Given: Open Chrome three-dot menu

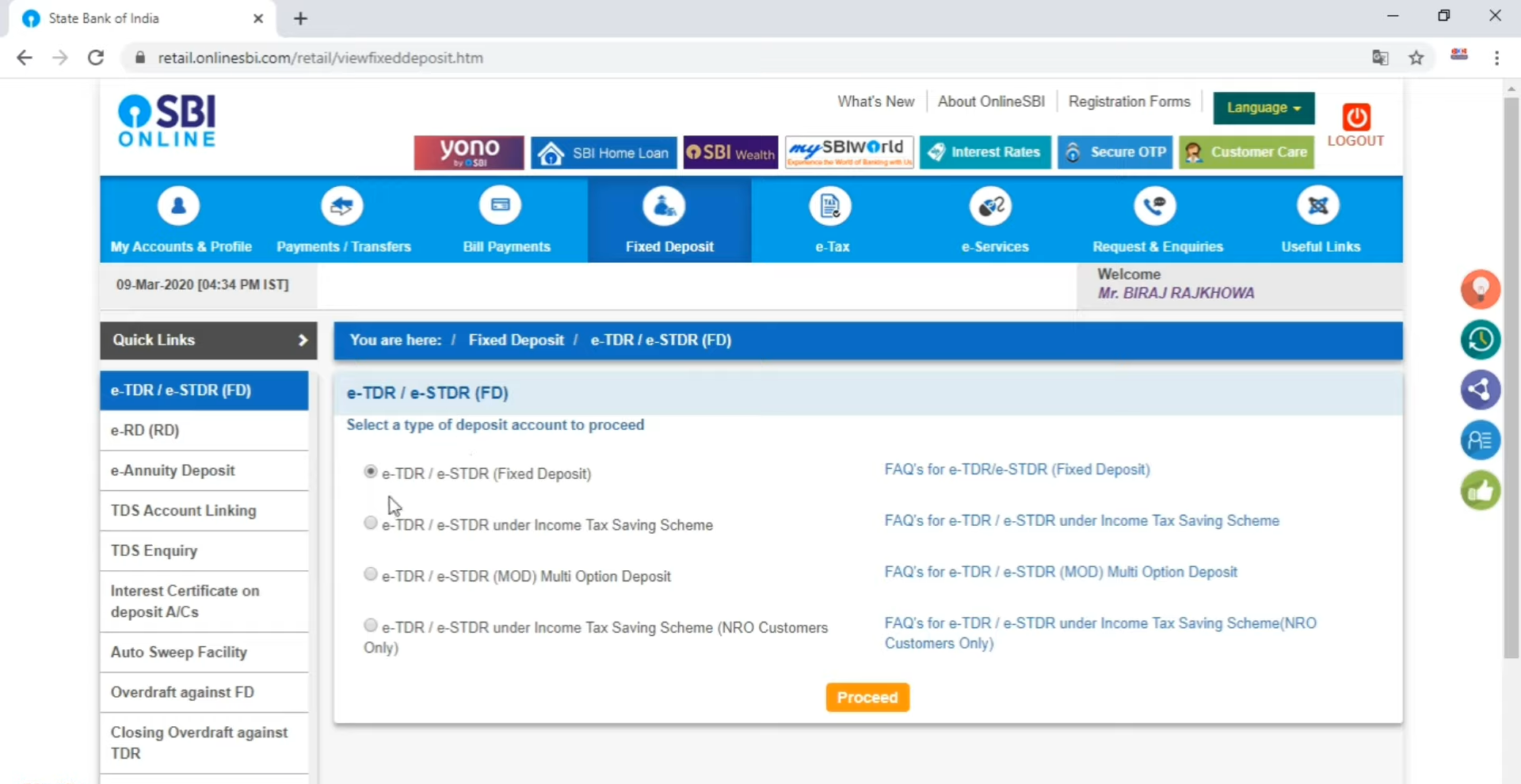Looking at the screenshot, I should 1496,58.
